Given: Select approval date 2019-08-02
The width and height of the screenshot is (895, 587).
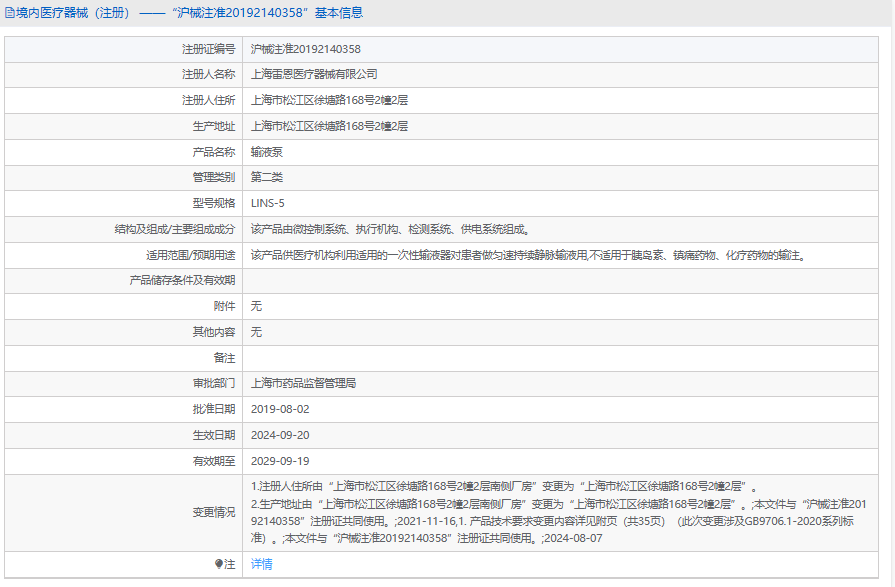Looking at the screenshot, I should [280, 409].
